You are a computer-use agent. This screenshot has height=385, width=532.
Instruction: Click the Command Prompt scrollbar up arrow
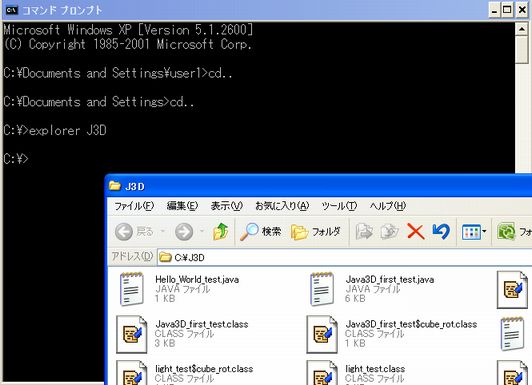[522, 29]
